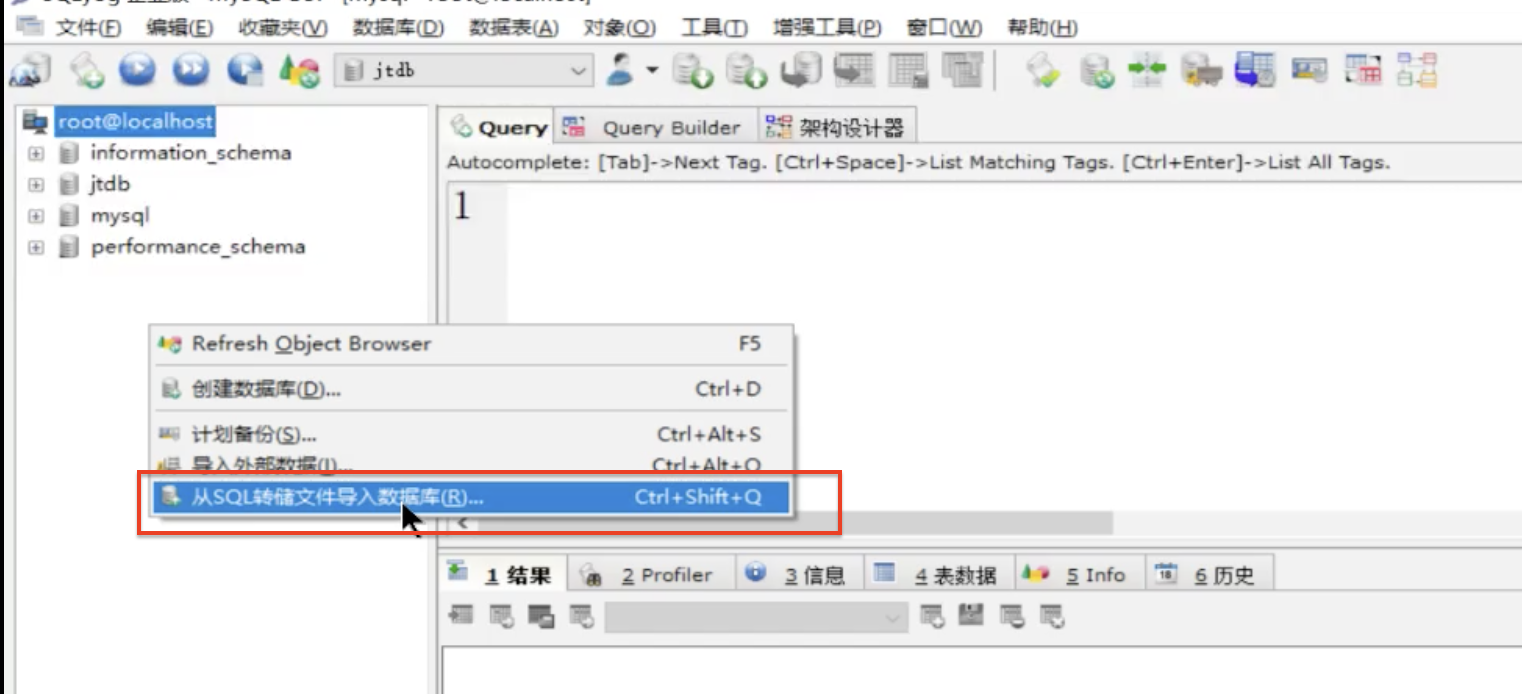The image size is (1522, 694).
Task: Switch to the 1 结果 tab
Action: point(505,575)
